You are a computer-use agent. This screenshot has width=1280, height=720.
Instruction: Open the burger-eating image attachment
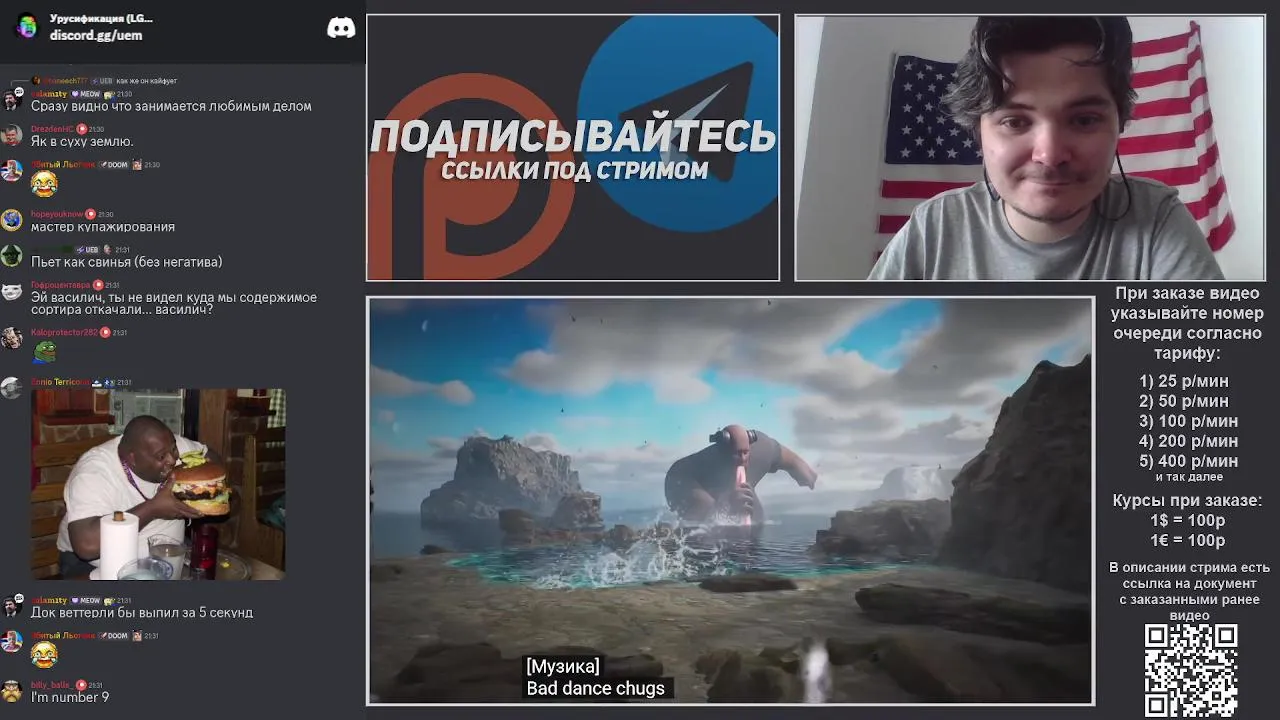click(158, 485)
